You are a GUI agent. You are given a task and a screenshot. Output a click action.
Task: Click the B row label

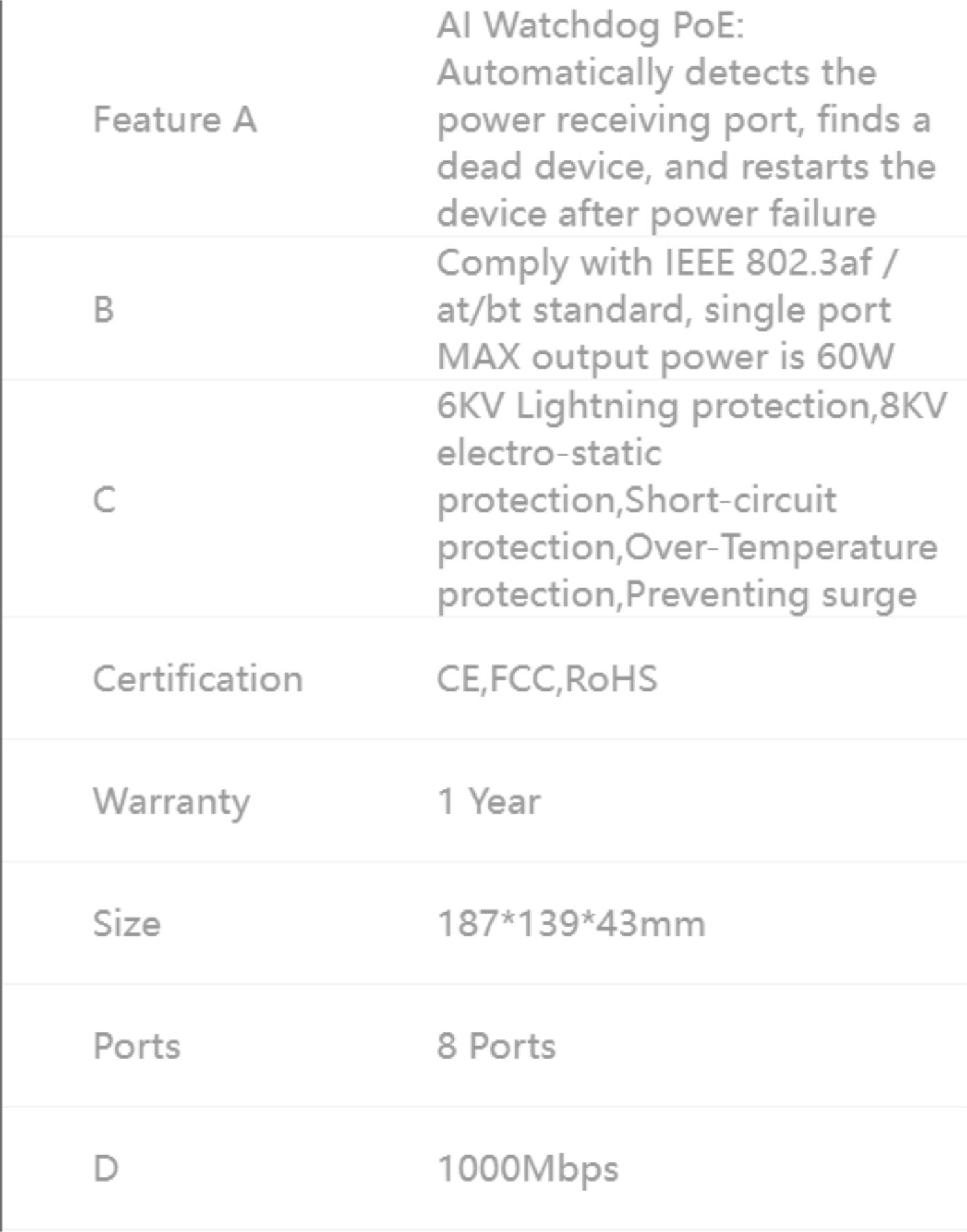104,309
